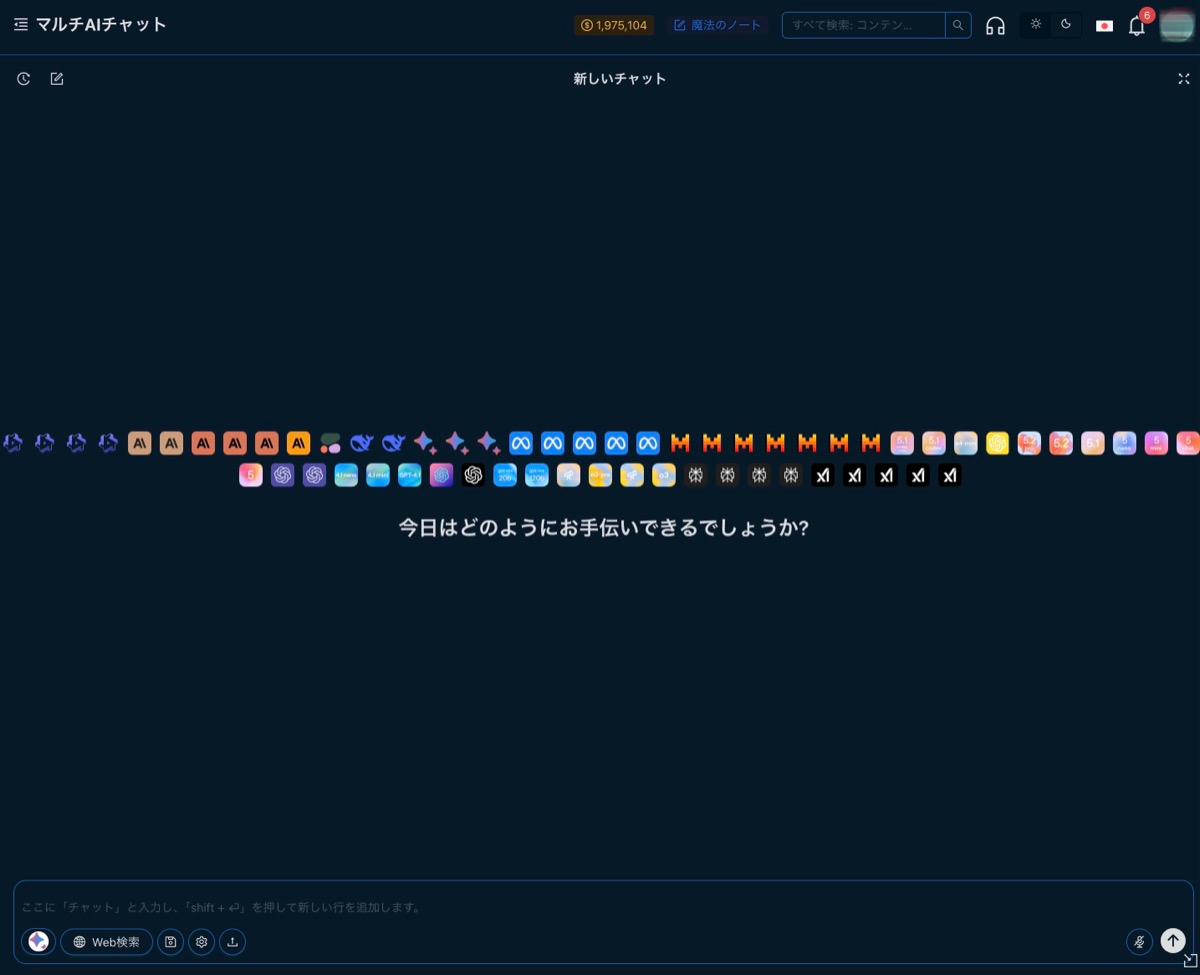Open the user avatar menu
This screenshot has width=1200, height=975.
(x=1176, y=25)
